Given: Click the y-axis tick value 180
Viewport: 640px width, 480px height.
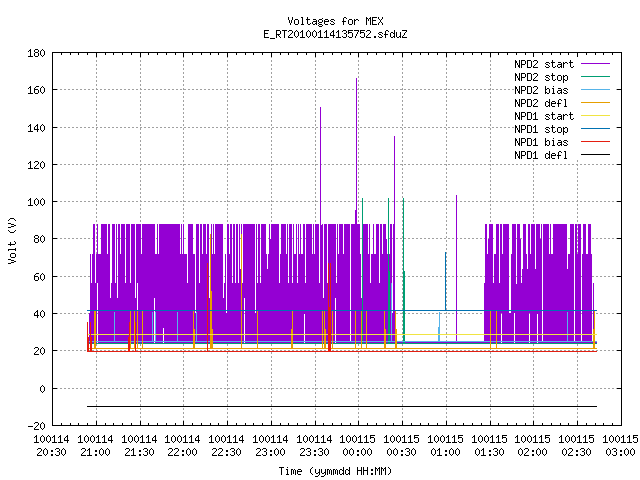Looking at the screenshot, I should click(x=36, y=53).
